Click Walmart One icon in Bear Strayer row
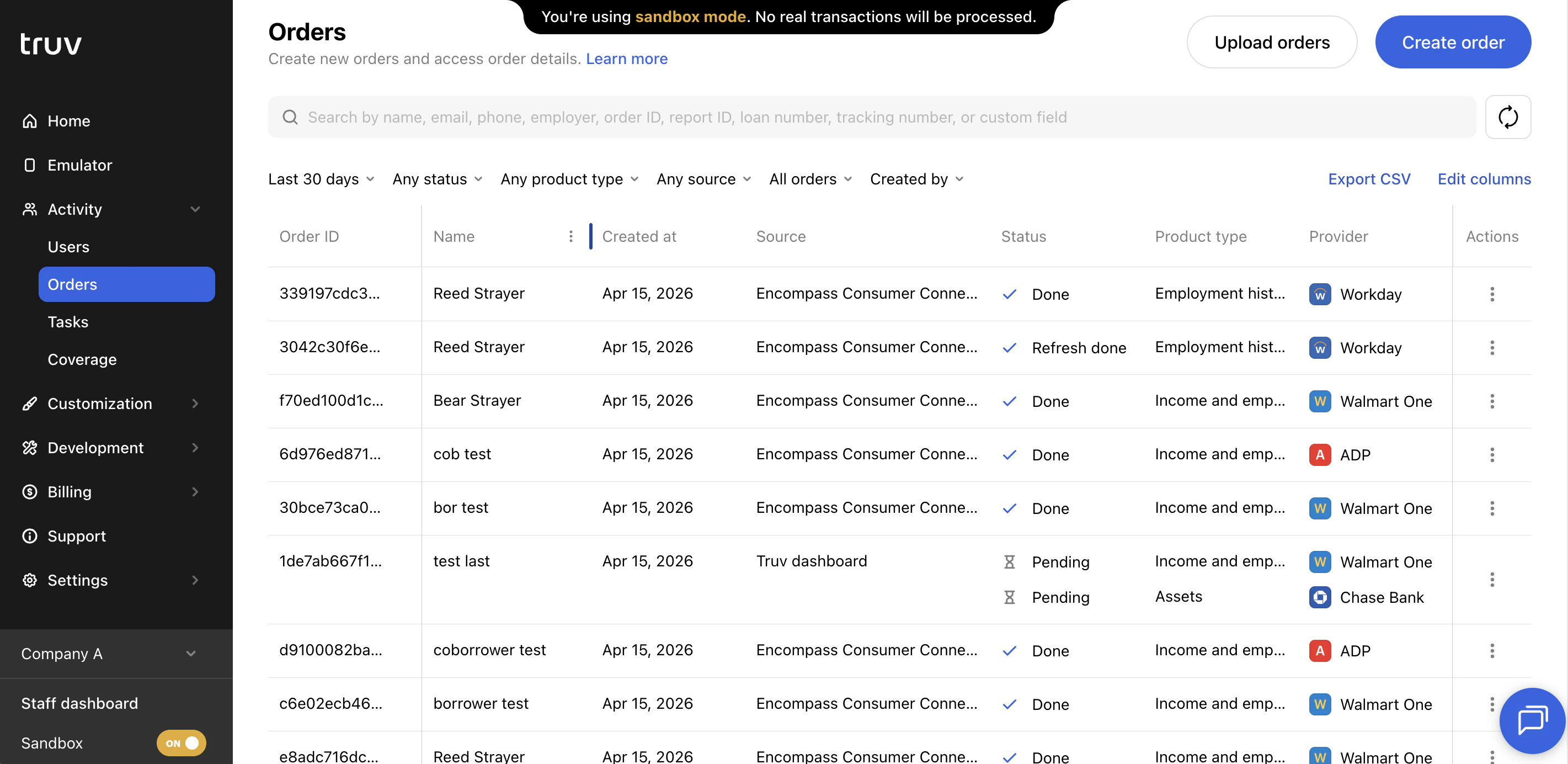The height and width of the screenshot is (764, 1568). click(x=1320, y=401)
